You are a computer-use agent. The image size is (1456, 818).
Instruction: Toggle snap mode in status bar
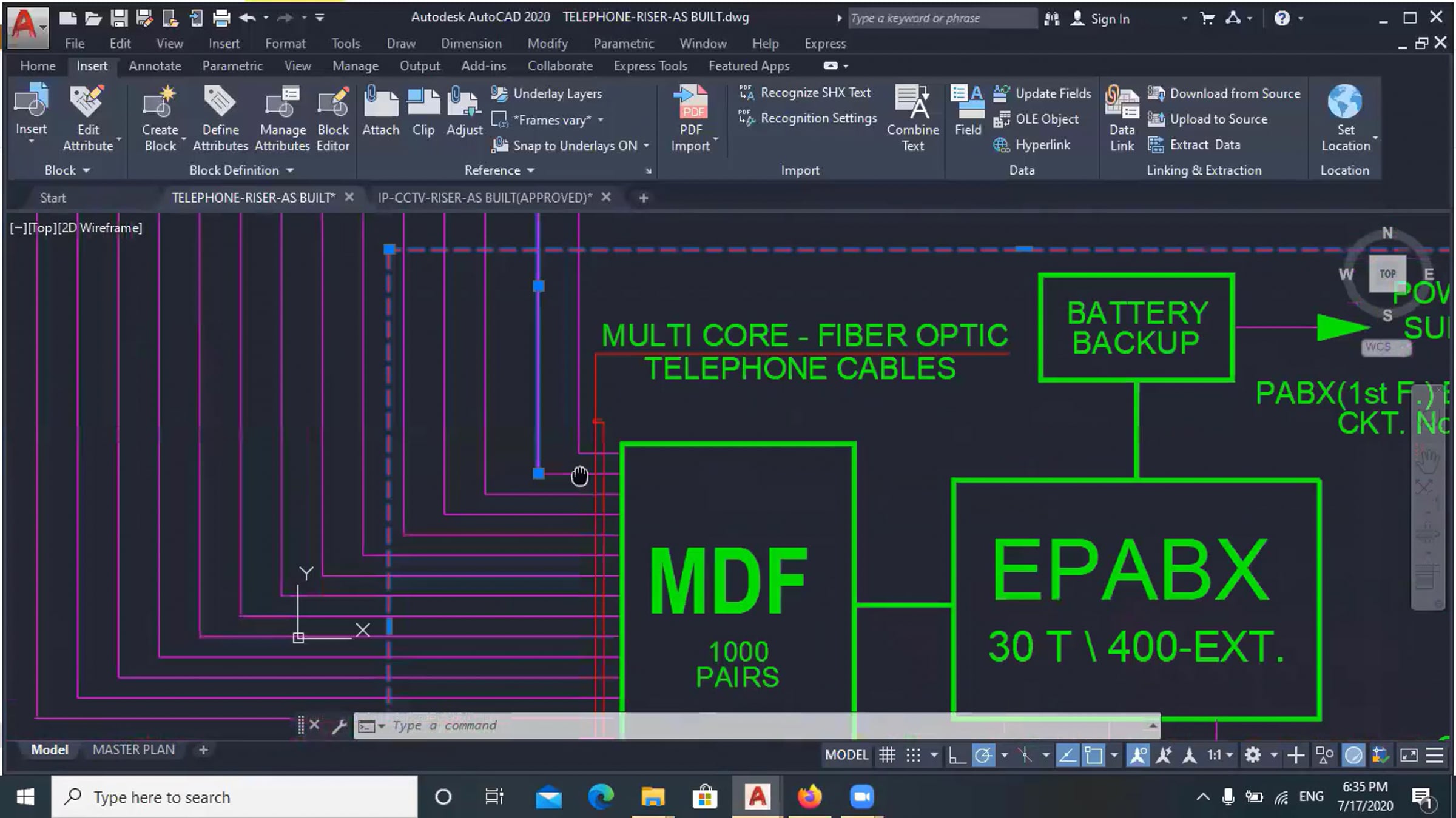pyautogui.click(x=913, y=755)
